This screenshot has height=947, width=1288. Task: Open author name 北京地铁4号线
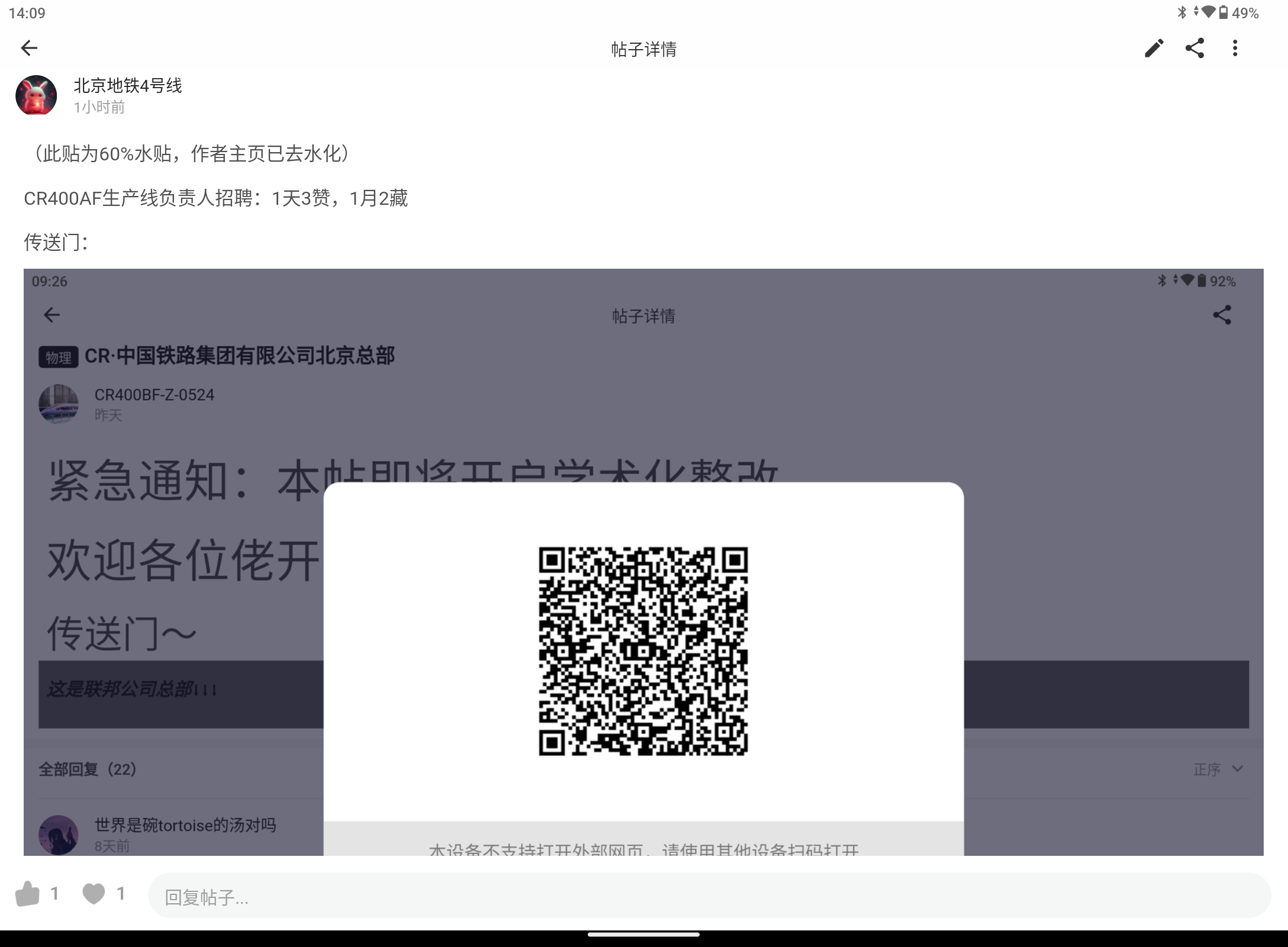click(128, 86)
